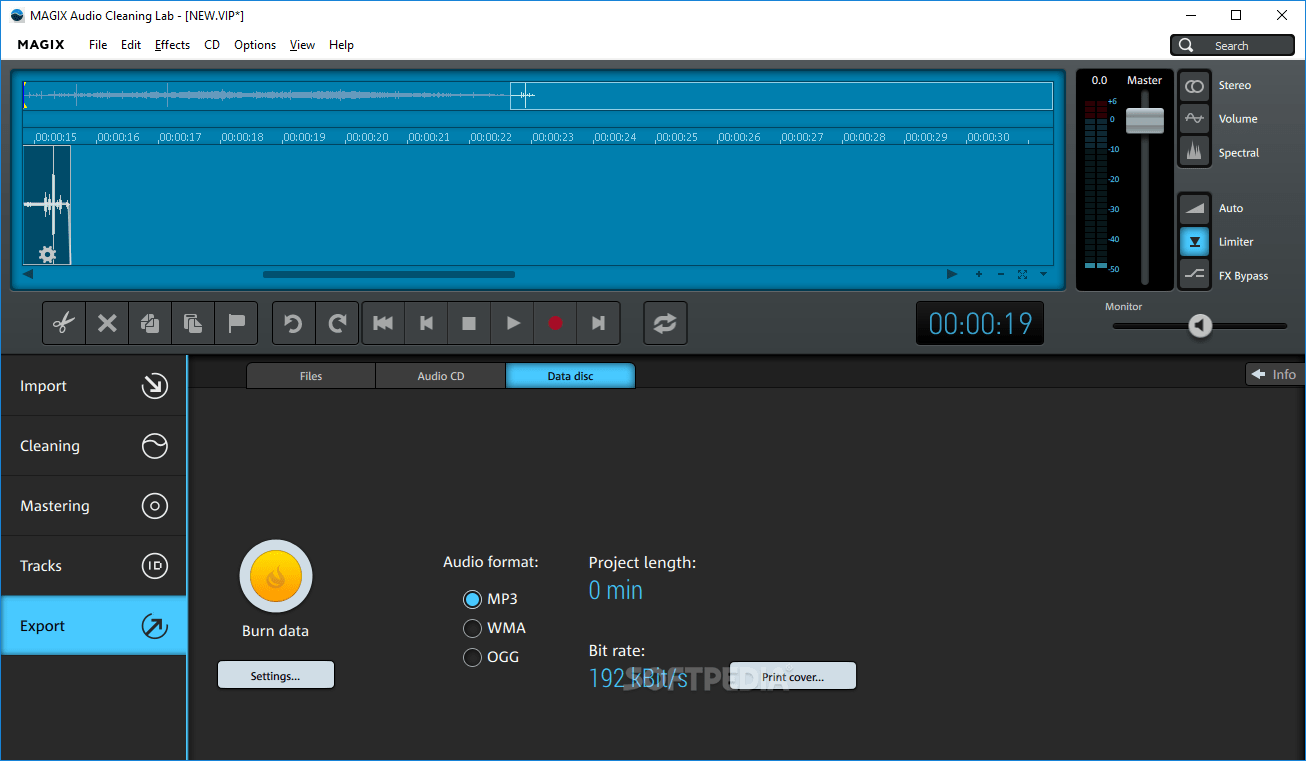
Task: Select the Cut tool
Action: click(63, 322)
